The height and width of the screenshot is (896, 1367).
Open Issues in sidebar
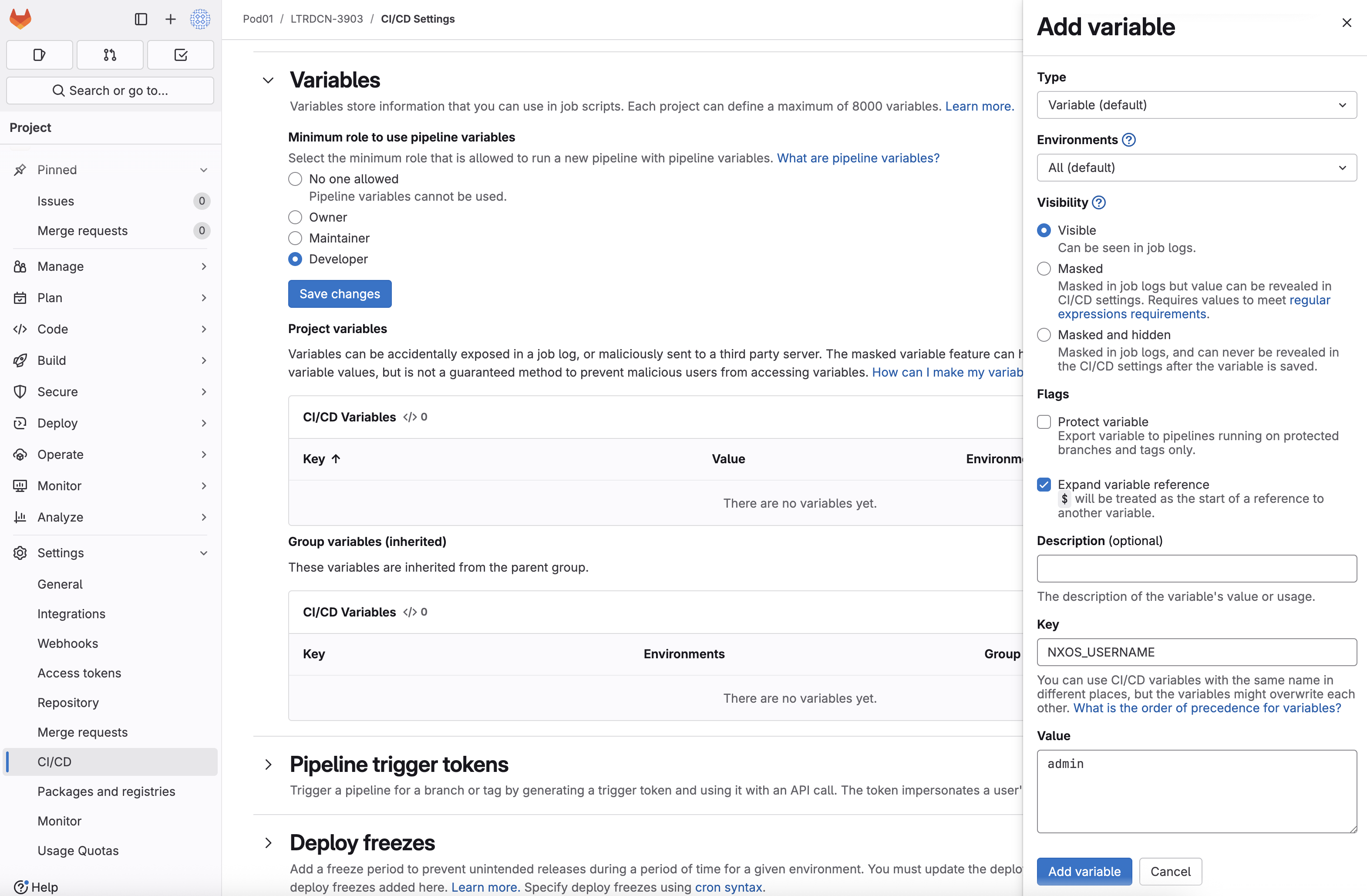56,201
